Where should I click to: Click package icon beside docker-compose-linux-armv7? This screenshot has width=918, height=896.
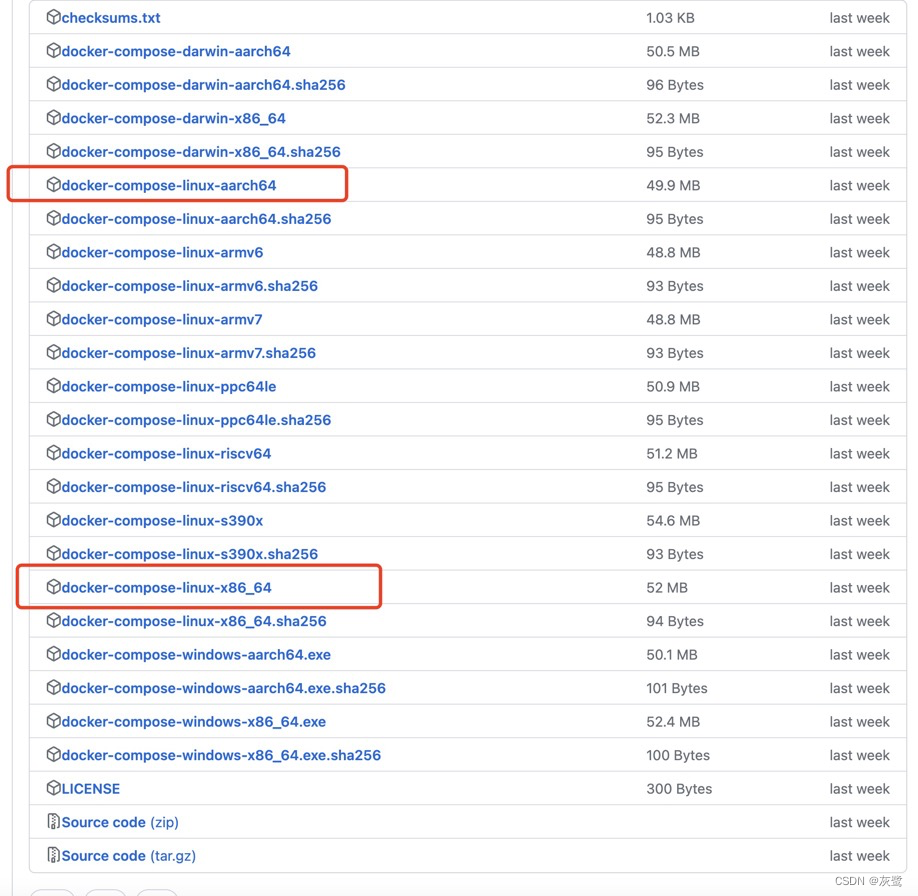pos(53,319)
